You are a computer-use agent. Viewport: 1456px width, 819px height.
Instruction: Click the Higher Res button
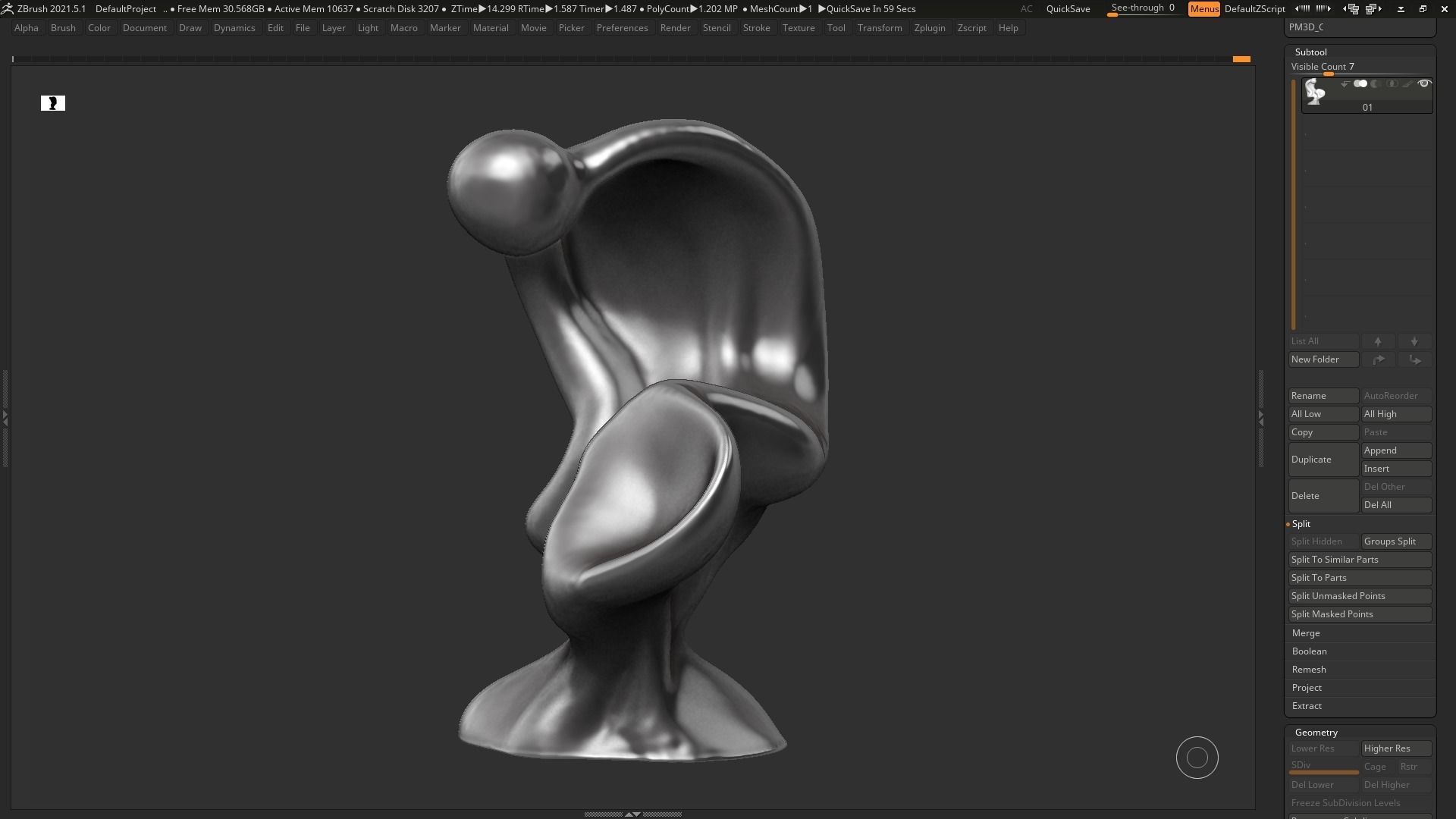pos(1396,748)
